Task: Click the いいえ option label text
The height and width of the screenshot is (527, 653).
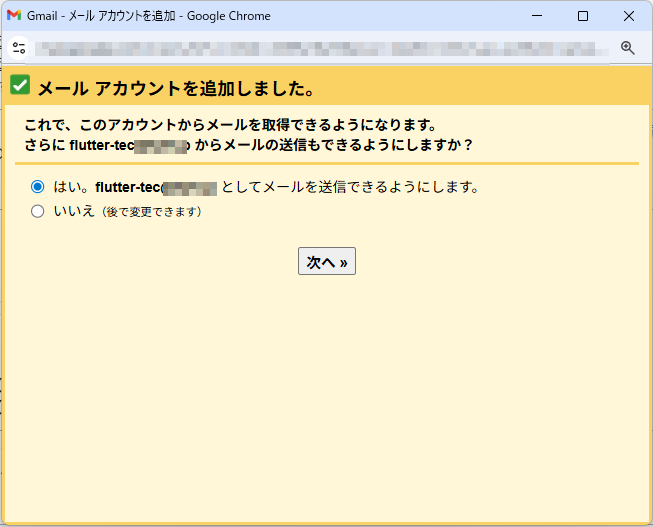Action: tap(74, 211)
